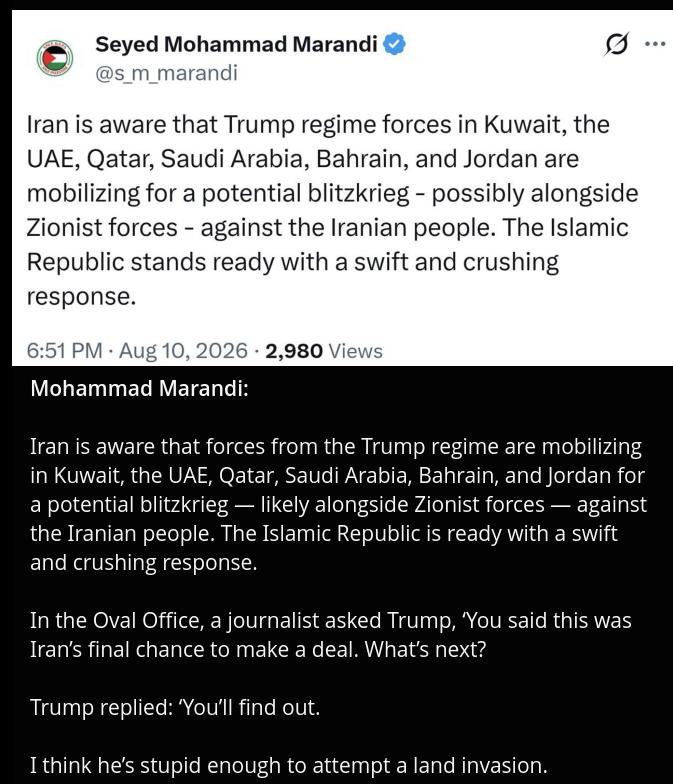
Task: Click the line "What's next?" in the caption
Action: 425,650
